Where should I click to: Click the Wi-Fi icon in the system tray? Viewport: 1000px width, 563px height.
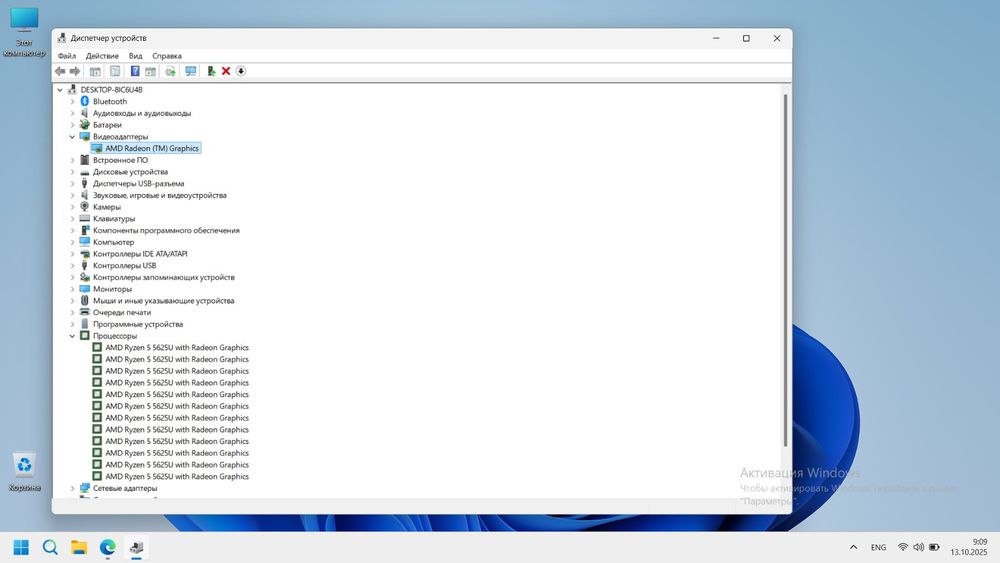(x=902, y=547)
